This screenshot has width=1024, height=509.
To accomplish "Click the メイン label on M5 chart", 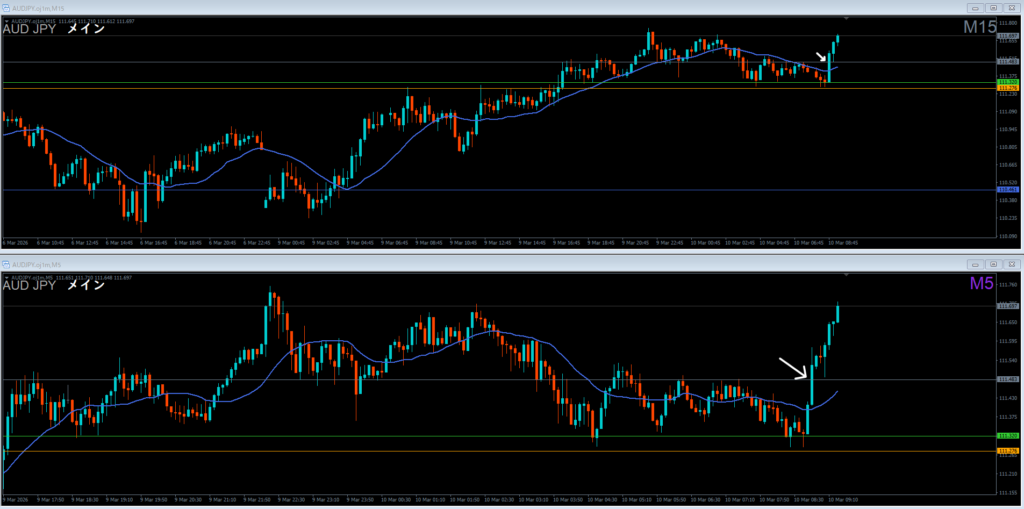I will pyautogui.click(x=85, y=284).
